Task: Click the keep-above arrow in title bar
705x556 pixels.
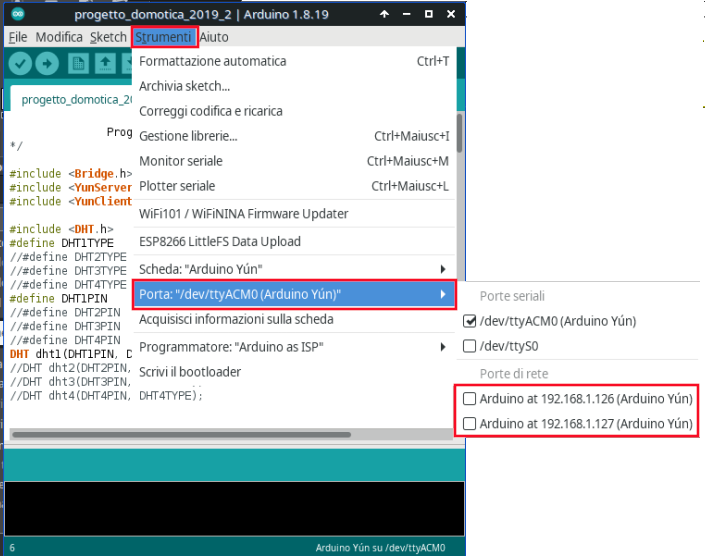Action: click(x=383, y=14)
